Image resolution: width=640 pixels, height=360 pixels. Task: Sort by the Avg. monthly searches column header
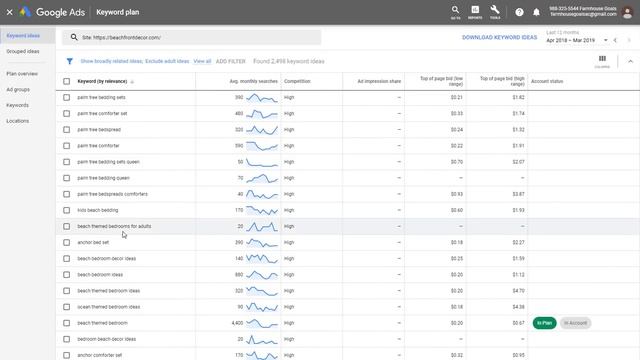click(x=253, y=81)
